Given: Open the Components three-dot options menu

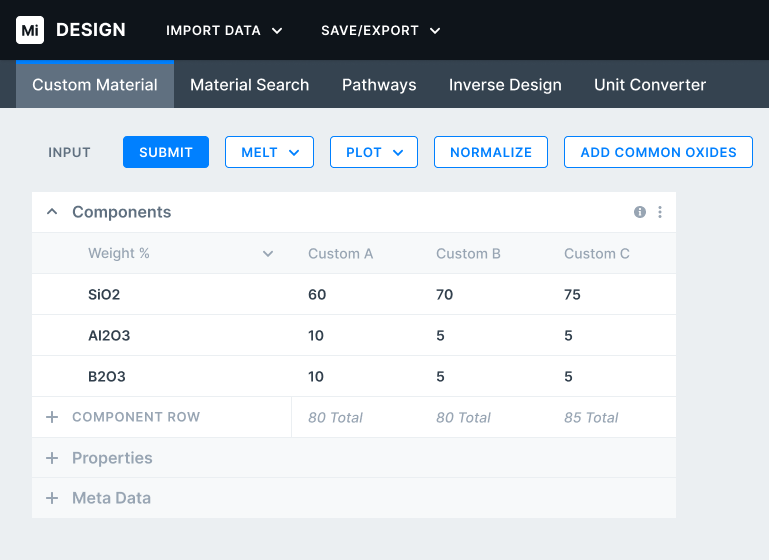Looking at the screenshot, I should [x=660, y=212].
